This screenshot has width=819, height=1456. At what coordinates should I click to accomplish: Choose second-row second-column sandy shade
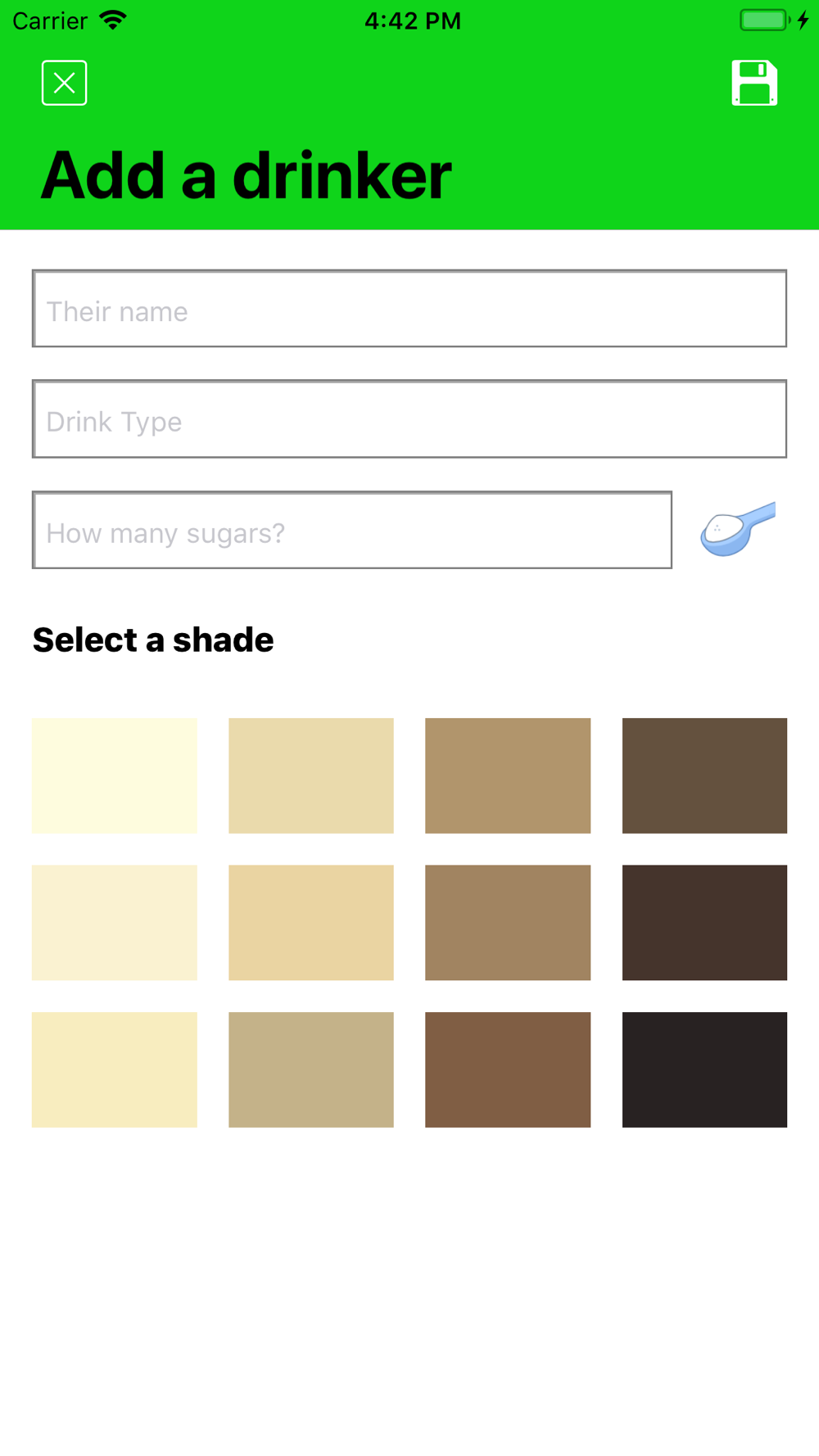pos(311,923)
